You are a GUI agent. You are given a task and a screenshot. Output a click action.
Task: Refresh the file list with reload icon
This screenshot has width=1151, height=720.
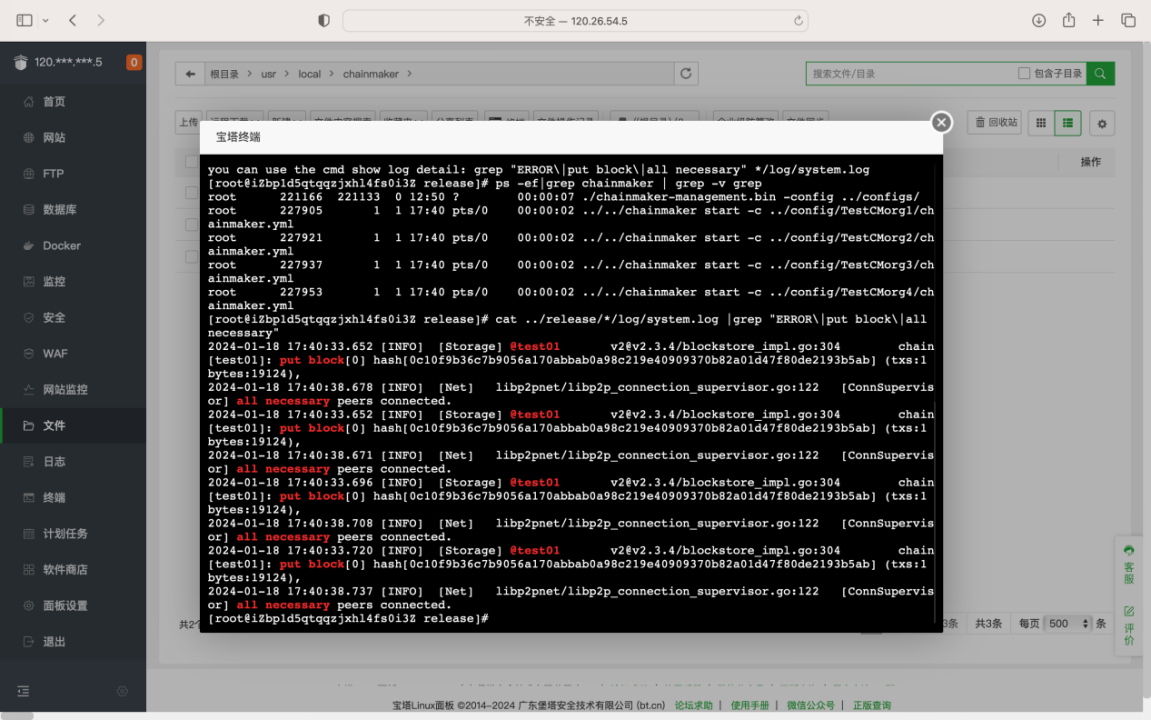pos(686,73)
